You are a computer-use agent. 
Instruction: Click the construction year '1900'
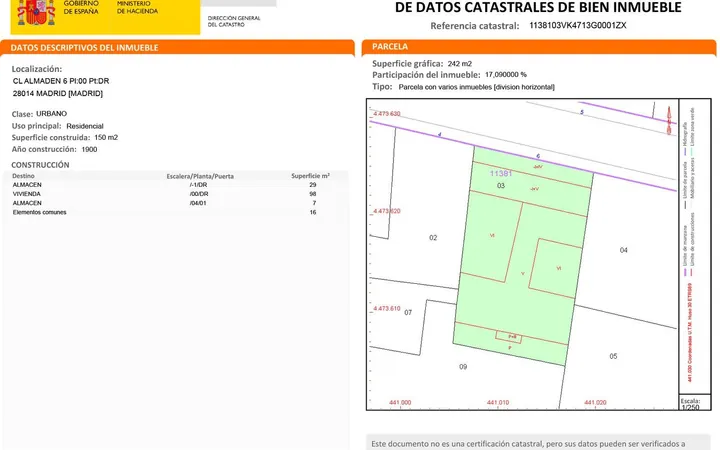pyautogui.click(x=89, y=149)
